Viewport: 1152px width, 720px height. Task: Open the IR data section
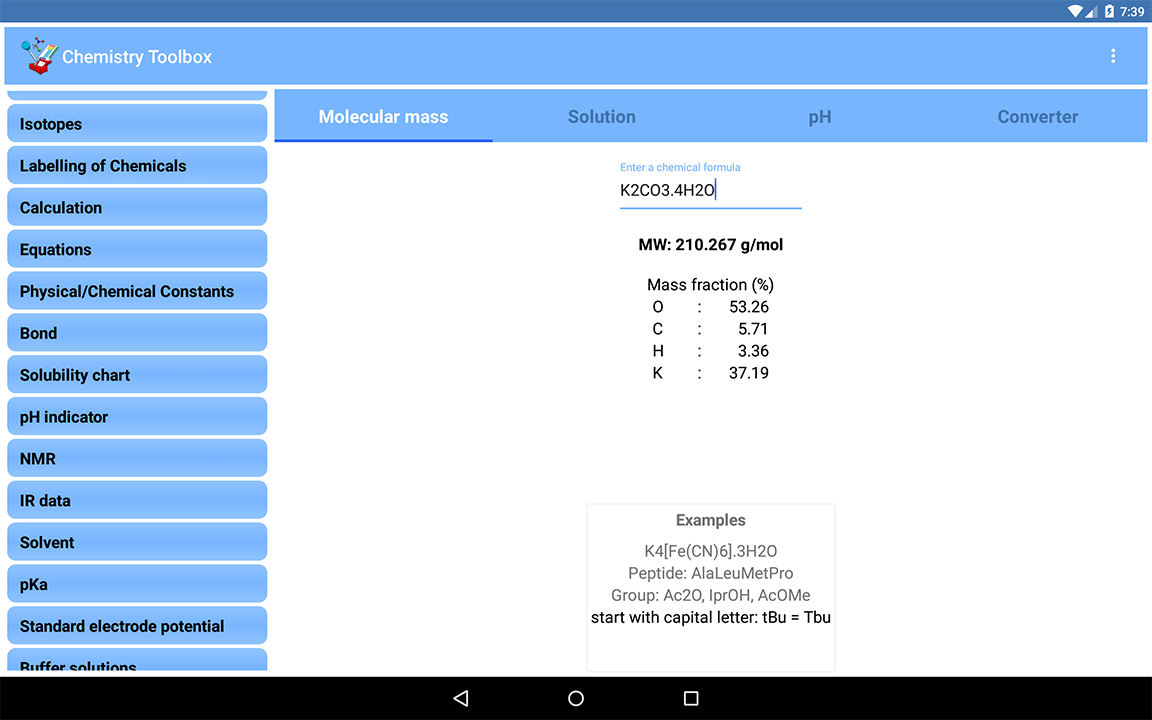137,500
